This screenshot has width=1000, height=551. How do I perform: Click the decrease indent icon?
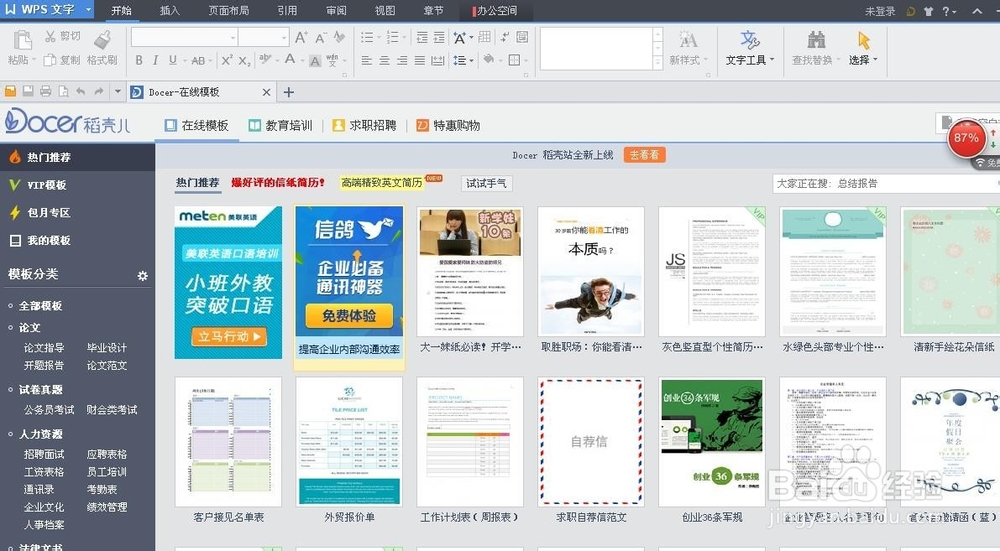422,38
